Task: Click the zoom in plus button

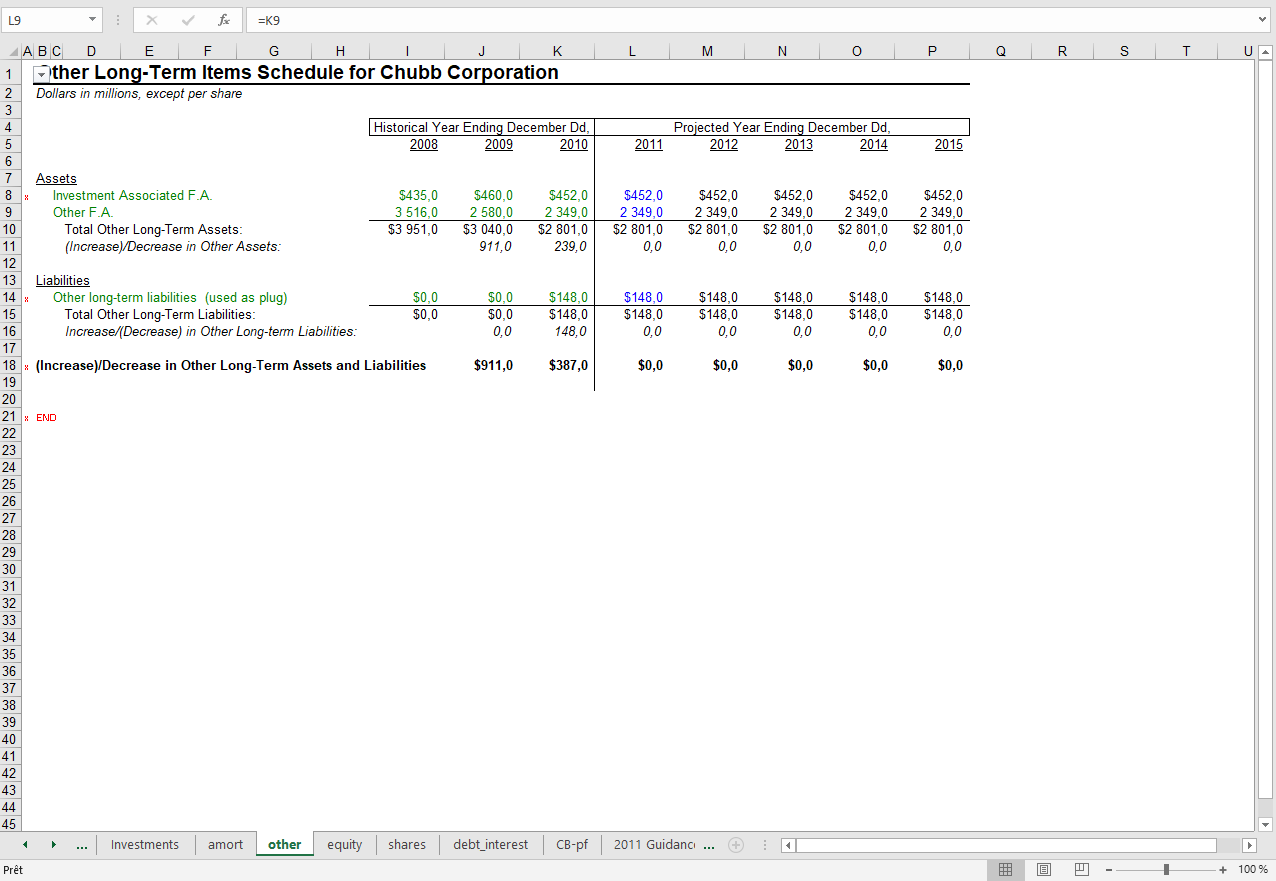Action: [x=1223, y=870]
